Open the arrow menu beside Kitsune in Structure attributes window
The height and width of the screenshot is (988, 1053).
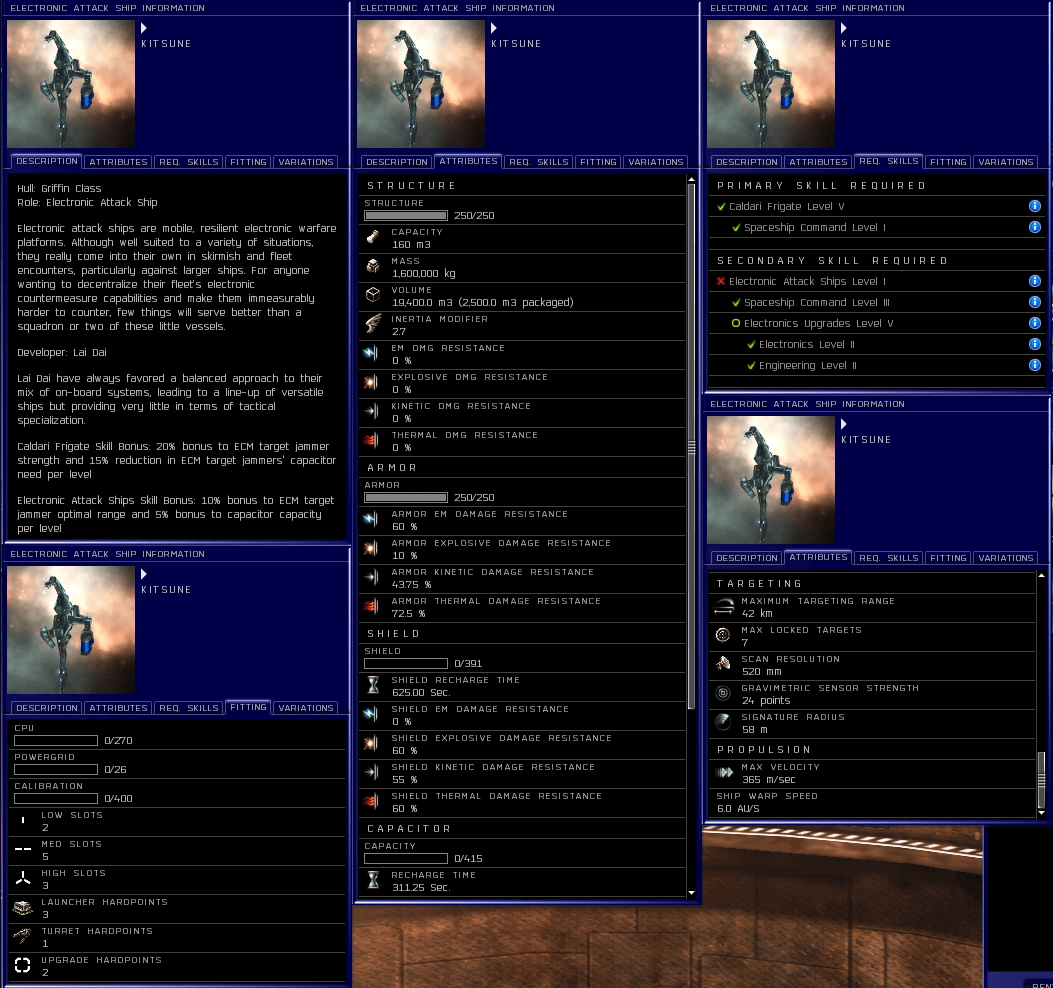pyautogui.click(x=494, y=28)
